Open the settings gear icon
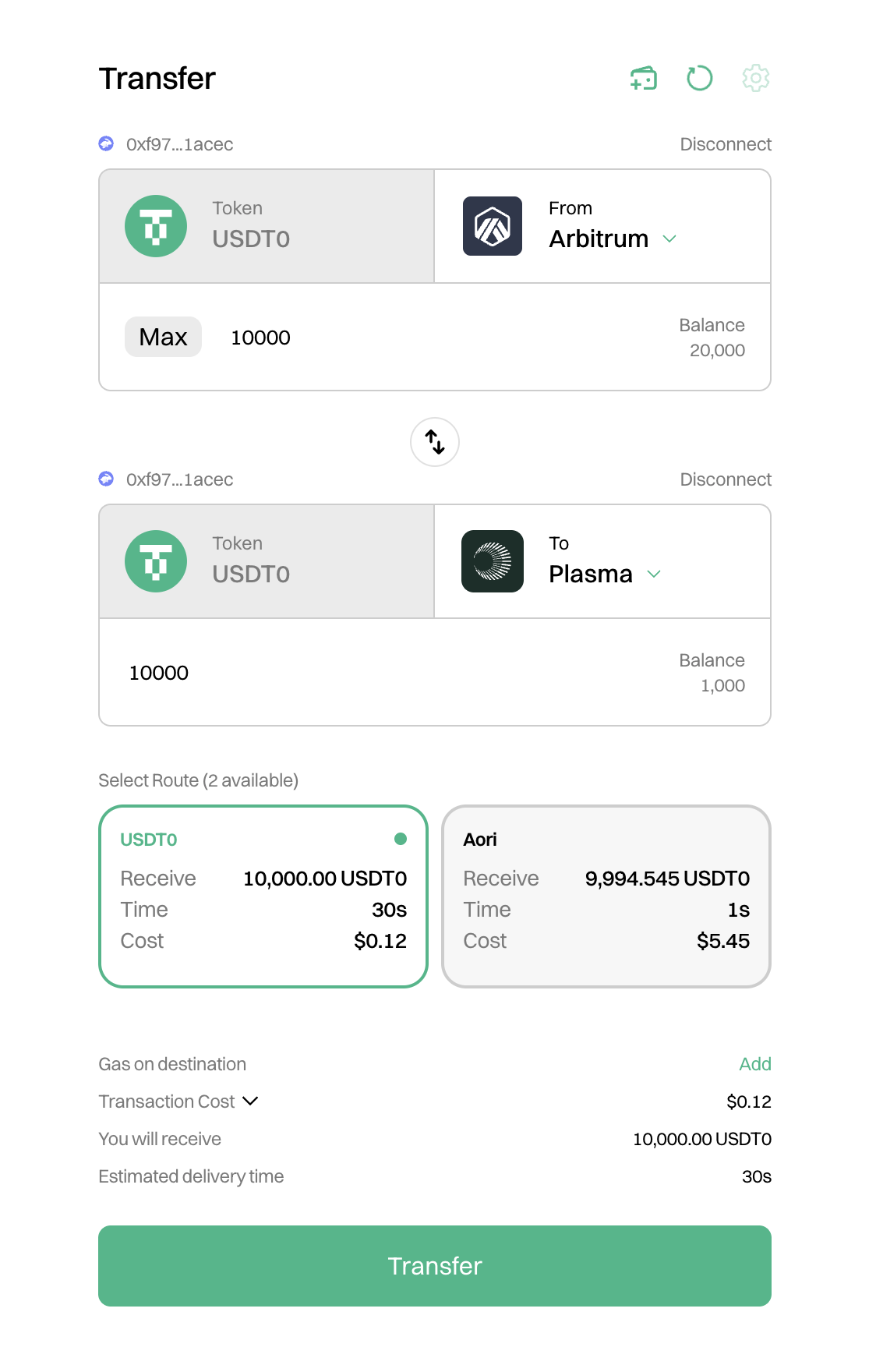The height and width of the screenshot is (1372, 876). [755, 78]
